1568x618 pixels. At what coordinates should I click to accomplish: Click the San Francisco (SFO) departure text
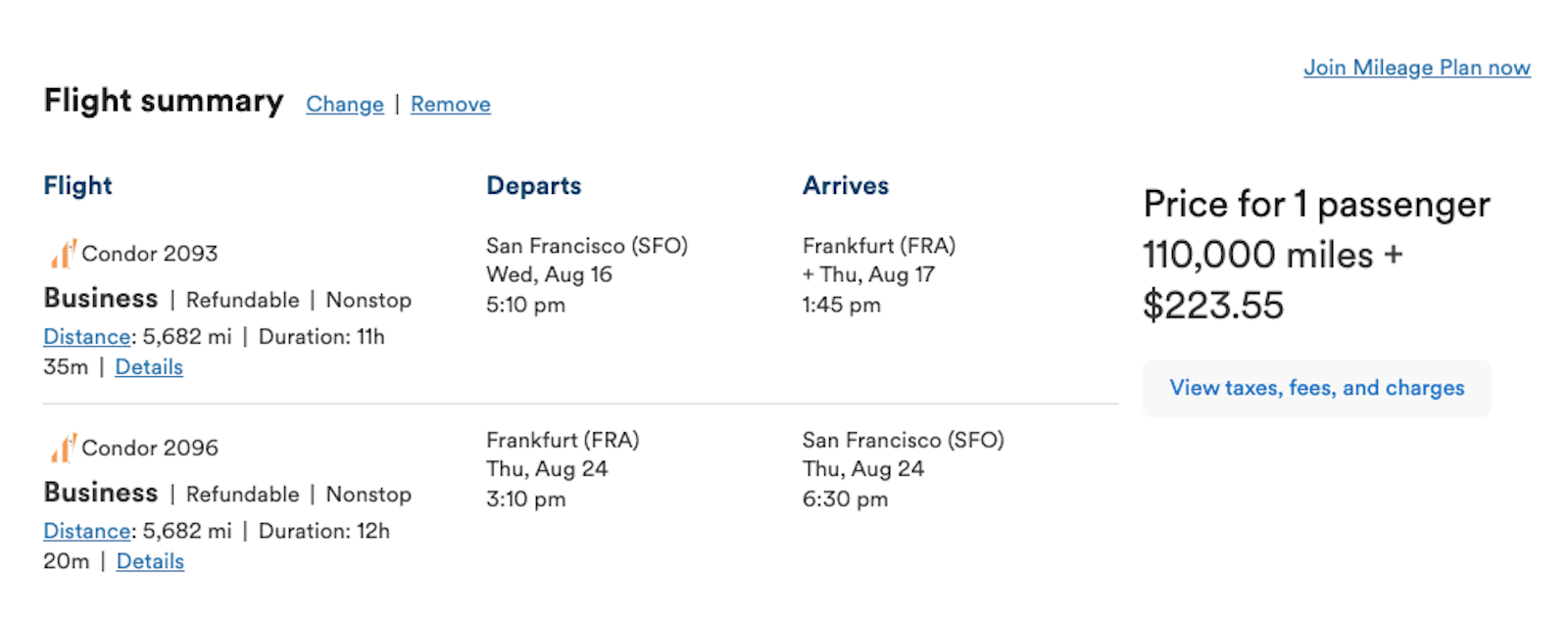(587, 246)
